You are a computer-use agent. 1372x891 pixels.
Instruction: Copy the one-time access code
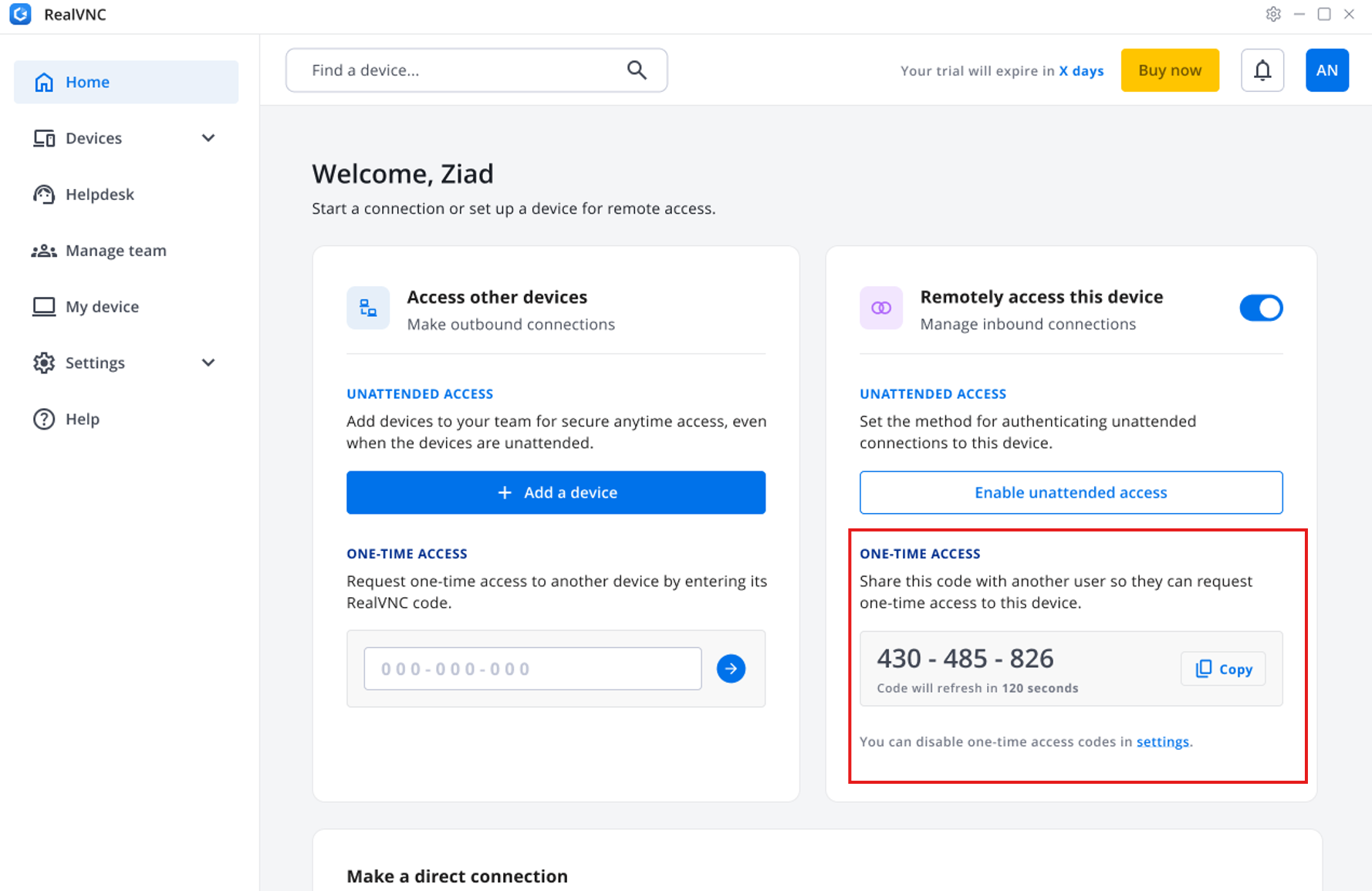click(x=1223, y=669)
